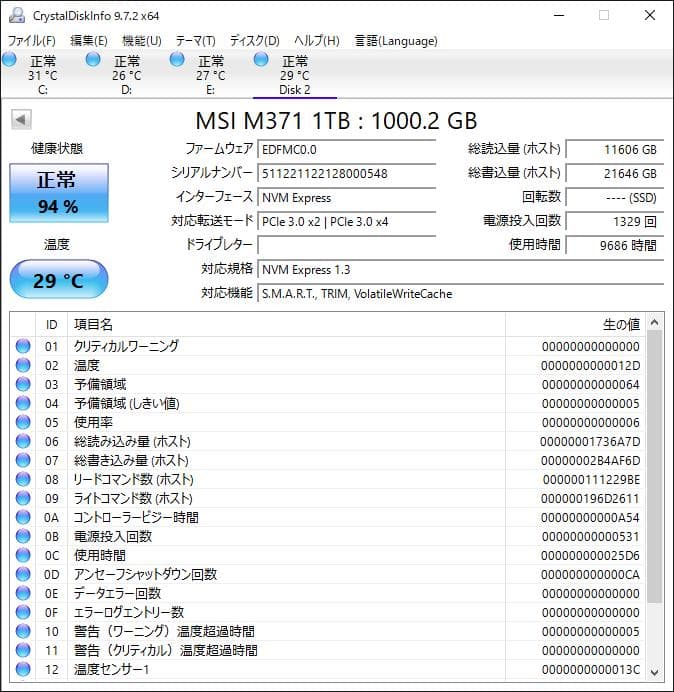Click the title MSI M371 1TB : 1000.2 GB
Image resolution: width=674 pixels, height=692 pixels.
(x=336, y=121)
